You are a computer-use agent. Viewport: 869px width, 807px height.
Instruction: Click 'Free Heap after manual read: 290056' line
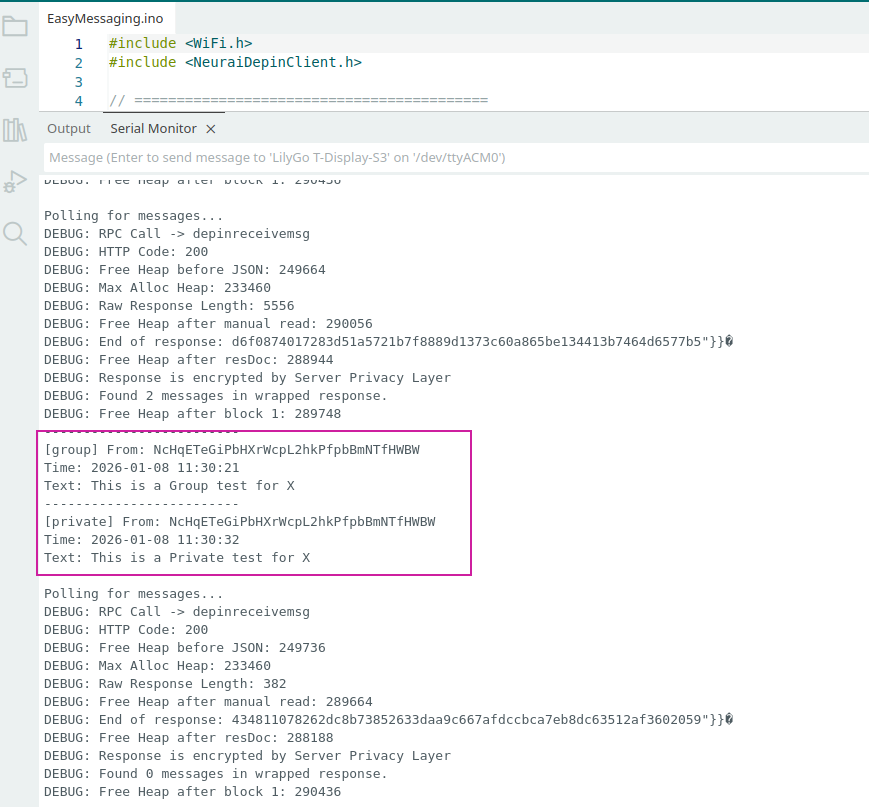208,324
